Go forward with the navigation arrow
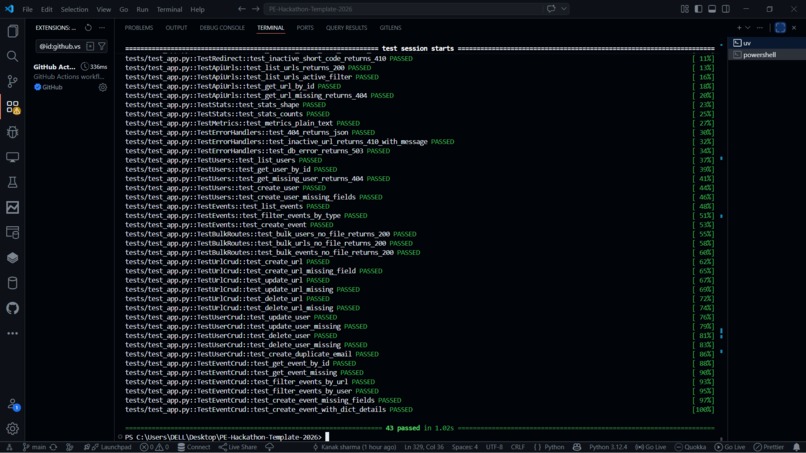This screenshot has height=453, width=806. point(255,9)
